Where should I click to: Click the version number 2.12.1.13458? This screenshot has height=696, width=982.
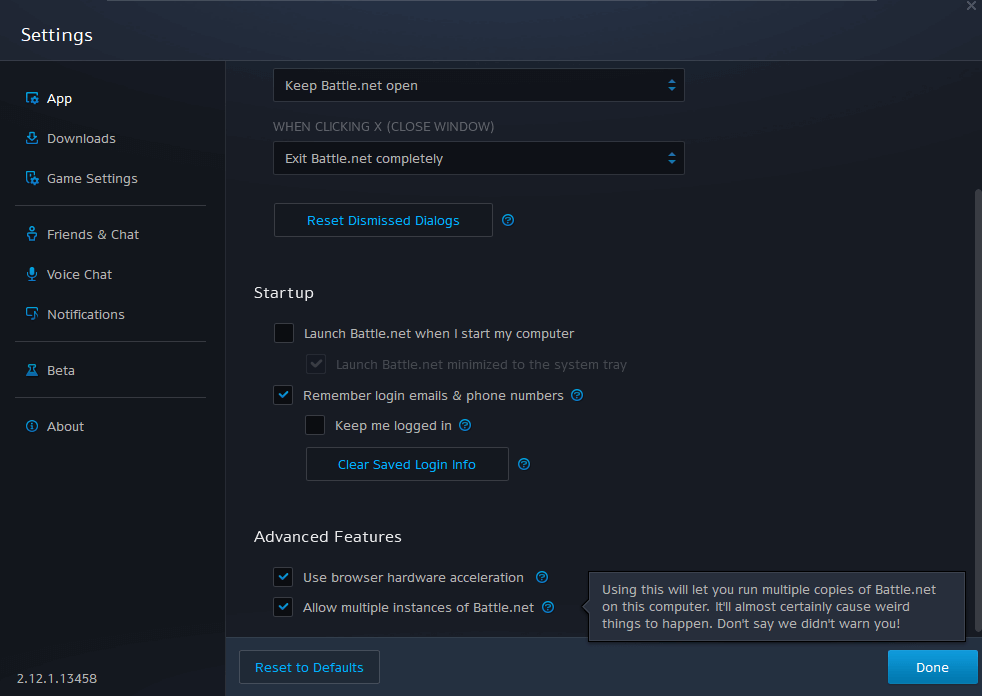[x=57, y=678]
